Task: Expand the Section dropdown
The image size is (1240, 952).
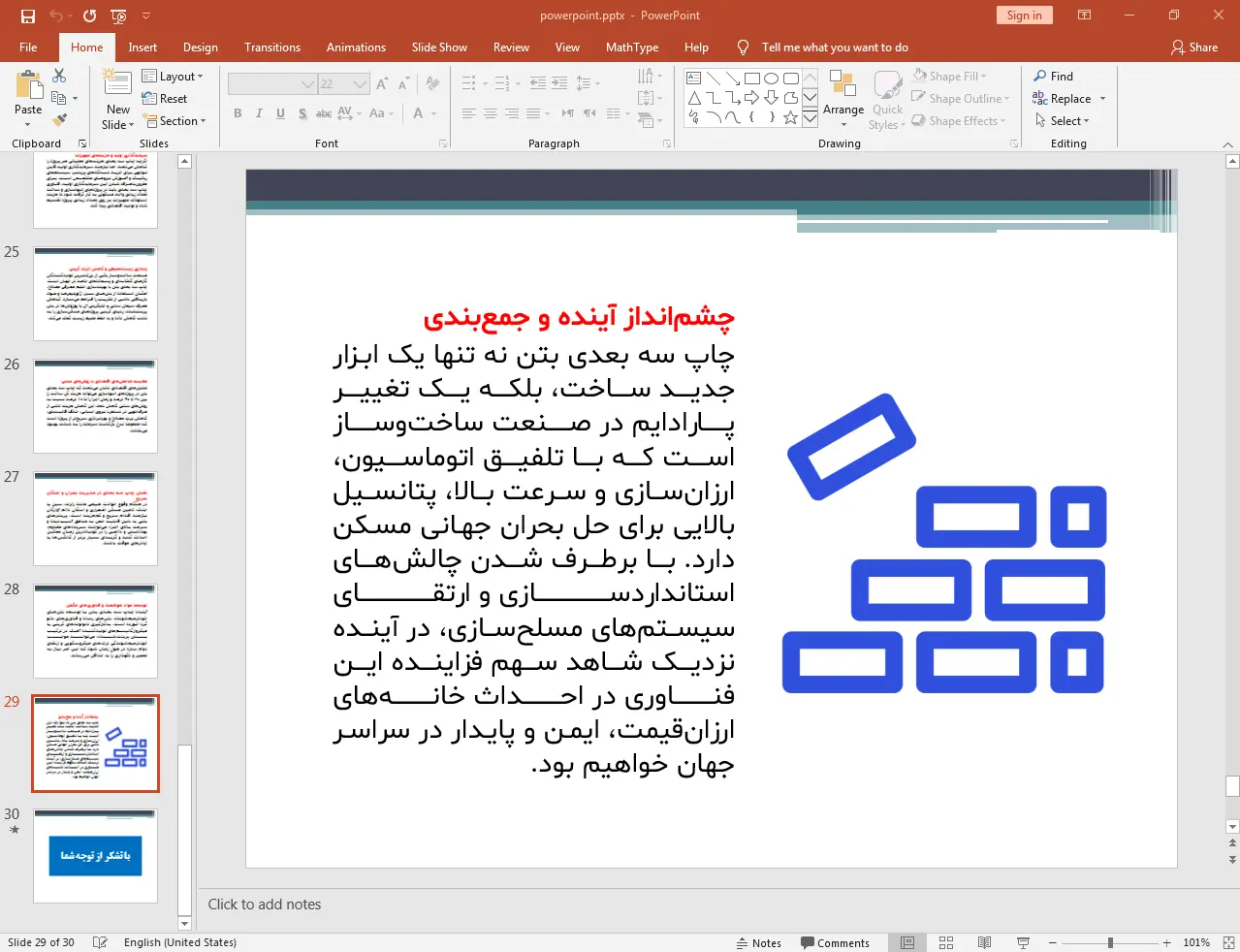Action: [175, 121]
